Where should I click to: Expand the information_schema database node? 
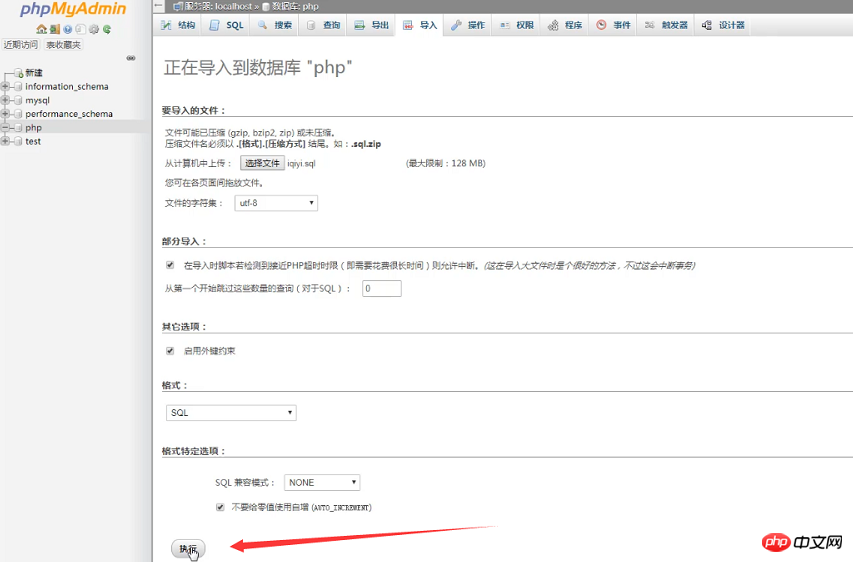[x=5, y=87]
